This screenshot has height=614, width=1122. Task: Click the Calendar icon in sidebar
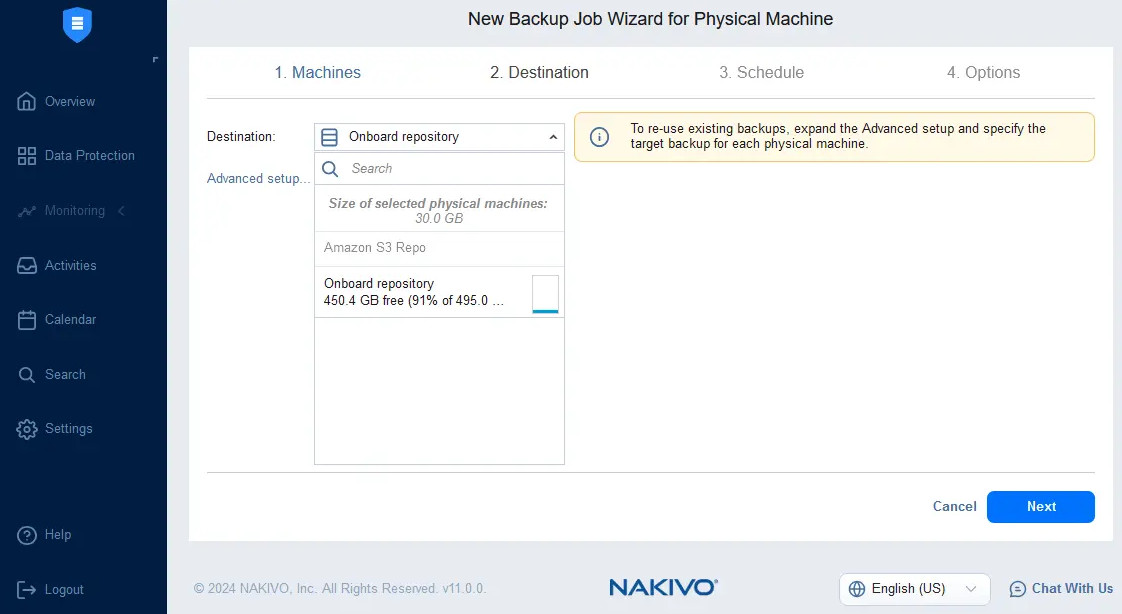[x=27, y=320]
